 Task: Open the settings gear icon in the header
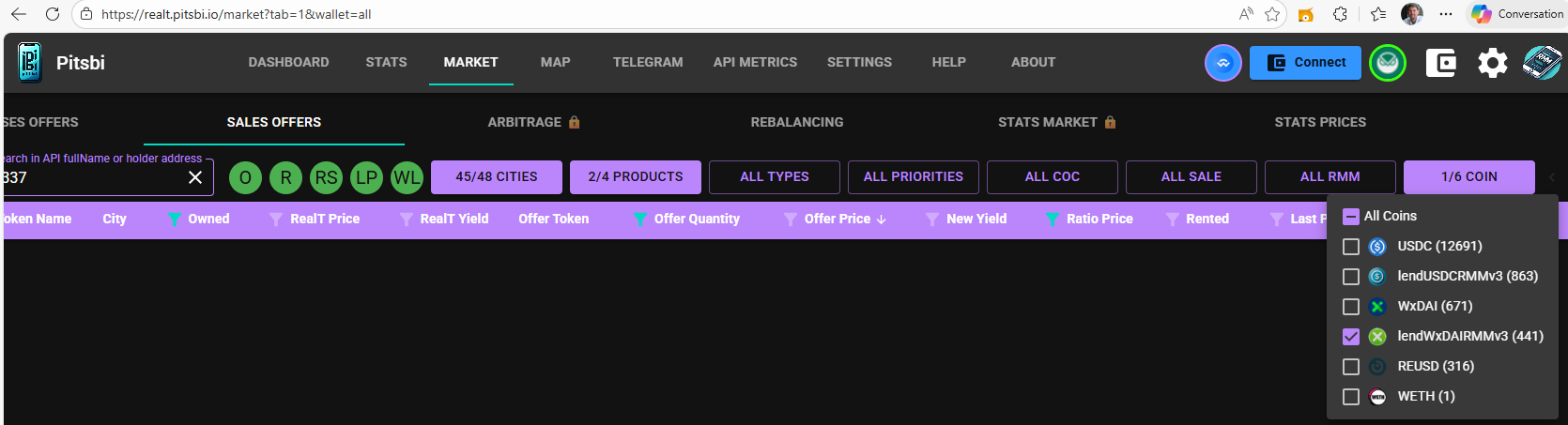click(1492, 63)
